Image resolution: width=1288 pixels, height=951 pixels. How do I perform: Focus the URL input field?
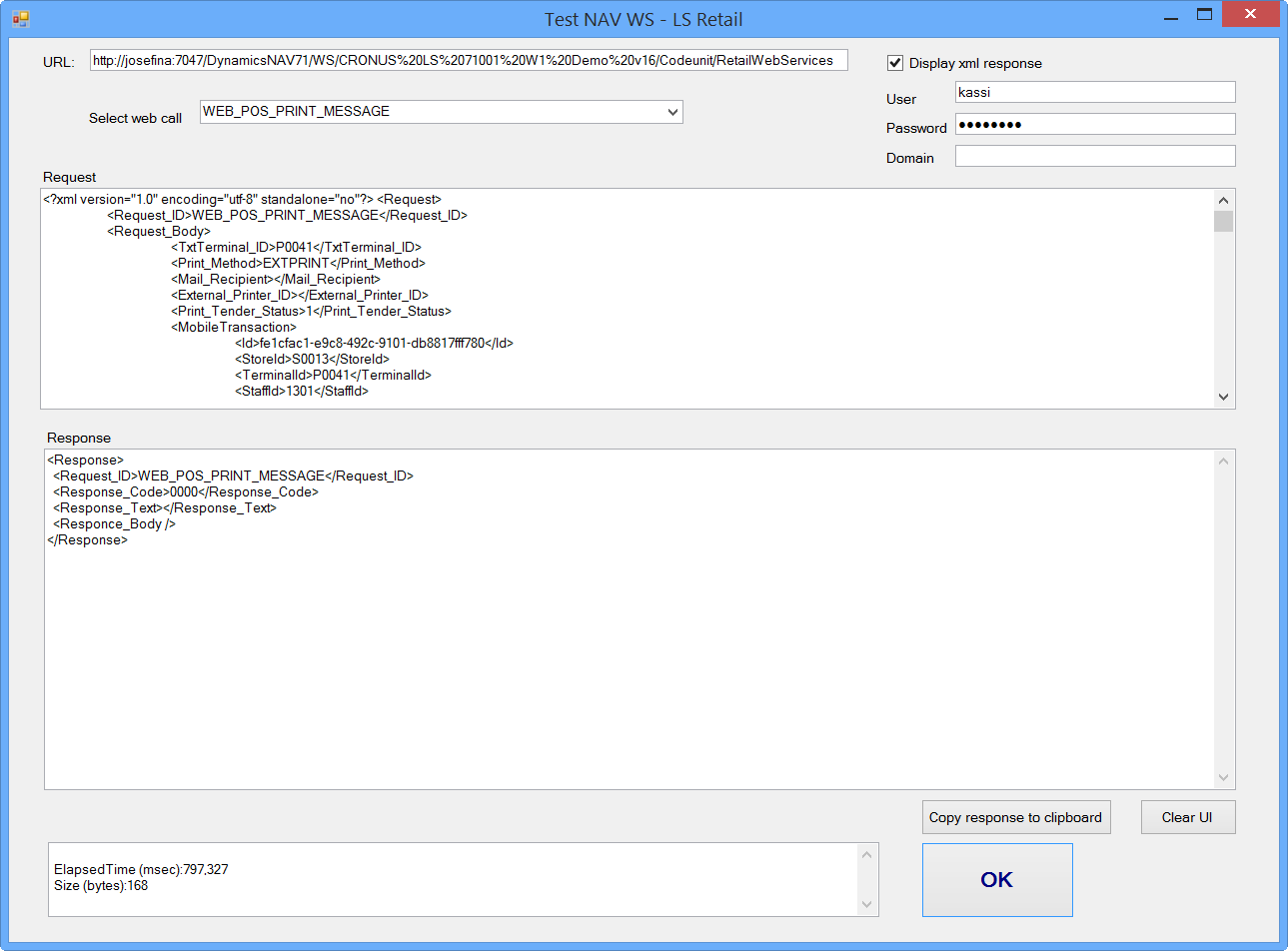[x=469, y=60]
